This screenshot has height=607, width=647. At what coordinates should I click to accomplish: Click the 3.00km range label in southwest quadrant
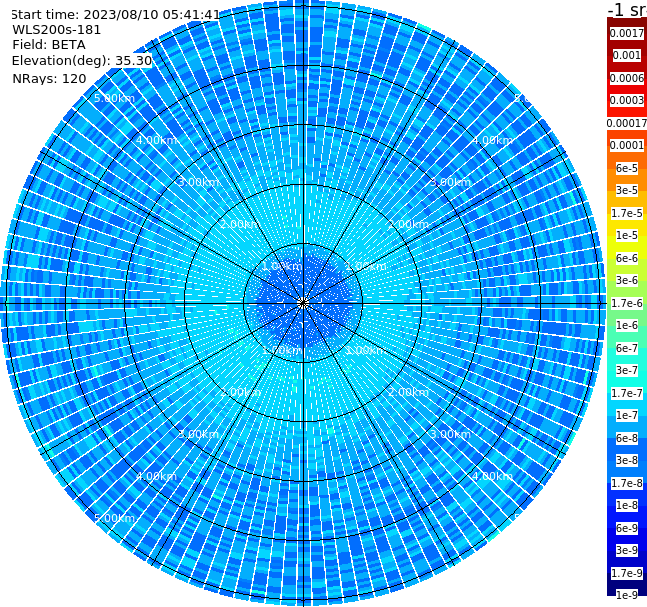[x=198, y=434]
